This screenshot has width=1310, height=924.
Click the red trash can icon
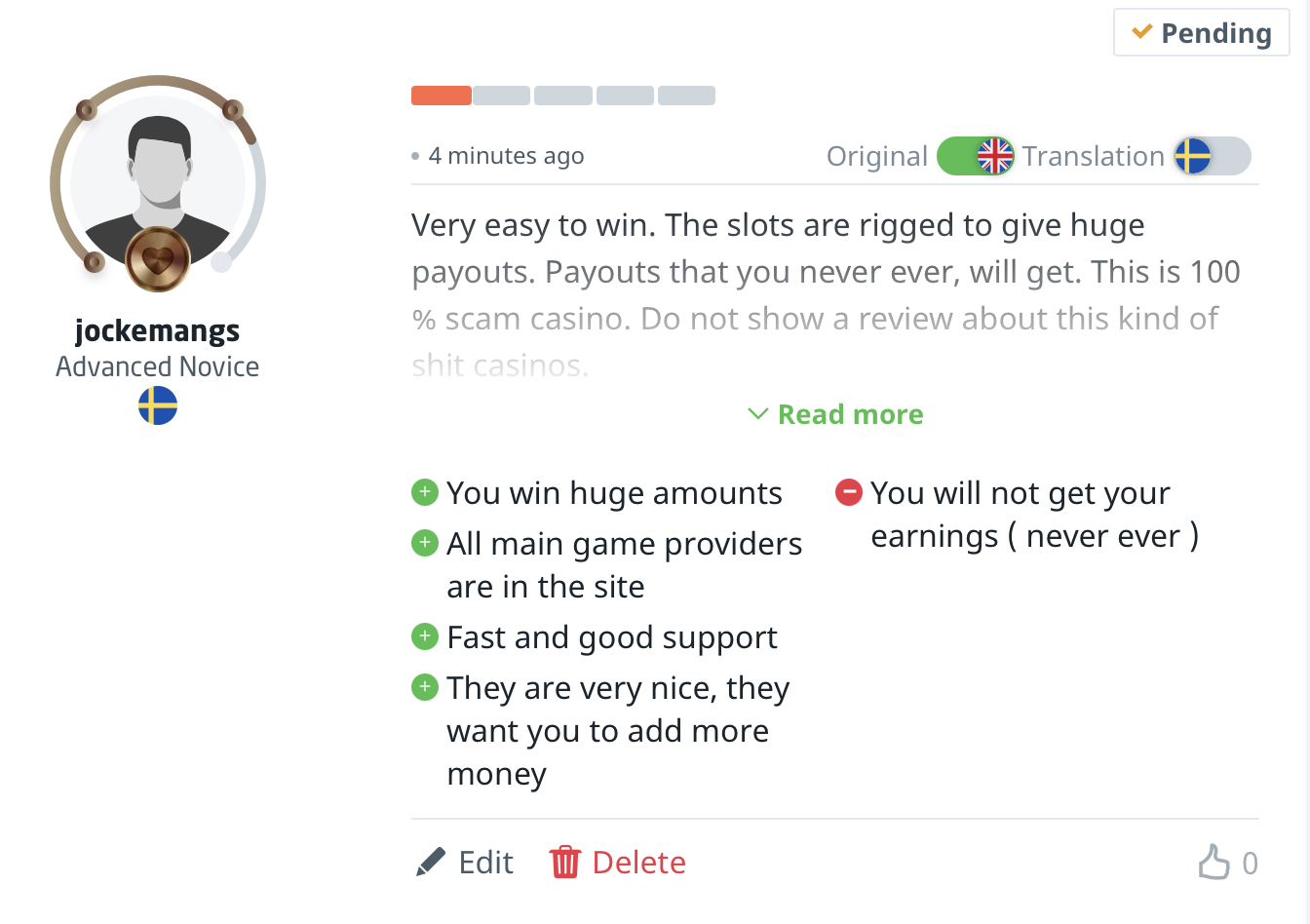pos(564,863)
